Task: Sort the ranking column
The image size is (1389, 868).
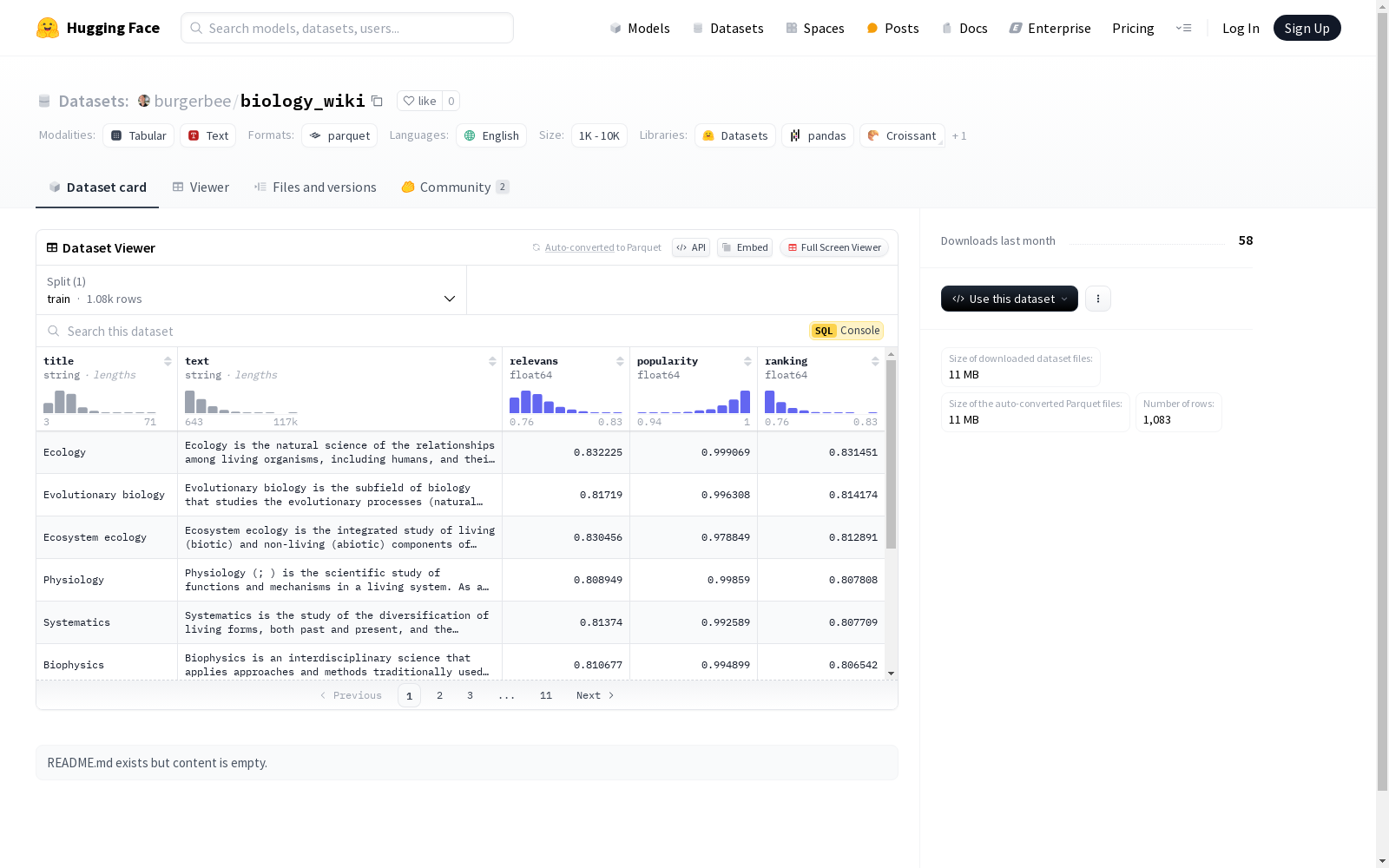Action: point(875,361)
